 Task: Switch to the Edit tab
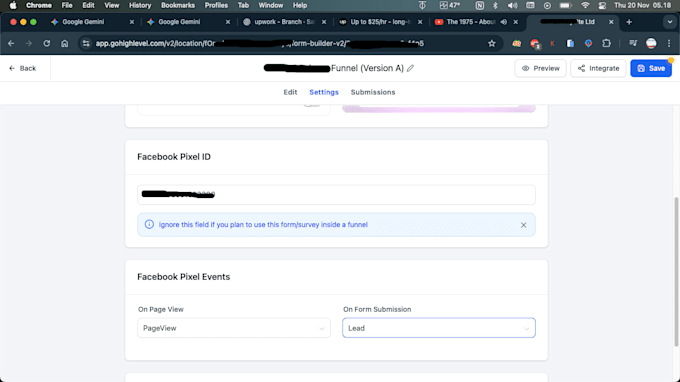coord(290,92)
